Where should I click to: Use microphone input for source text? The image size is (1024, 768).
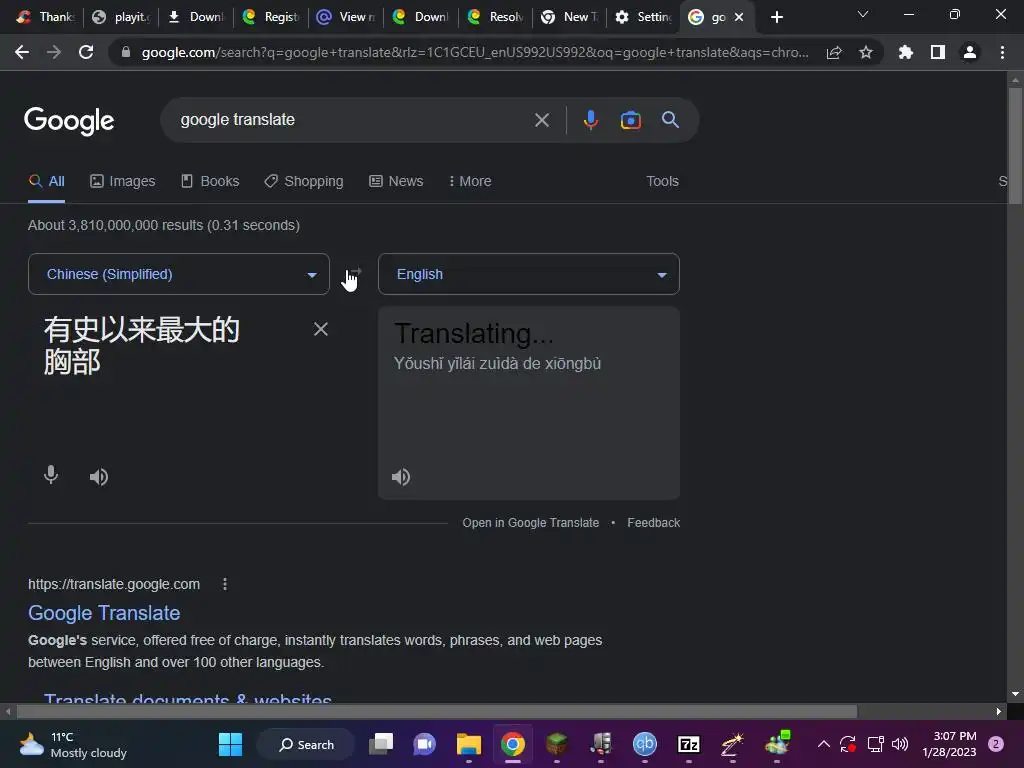point(51,475)
